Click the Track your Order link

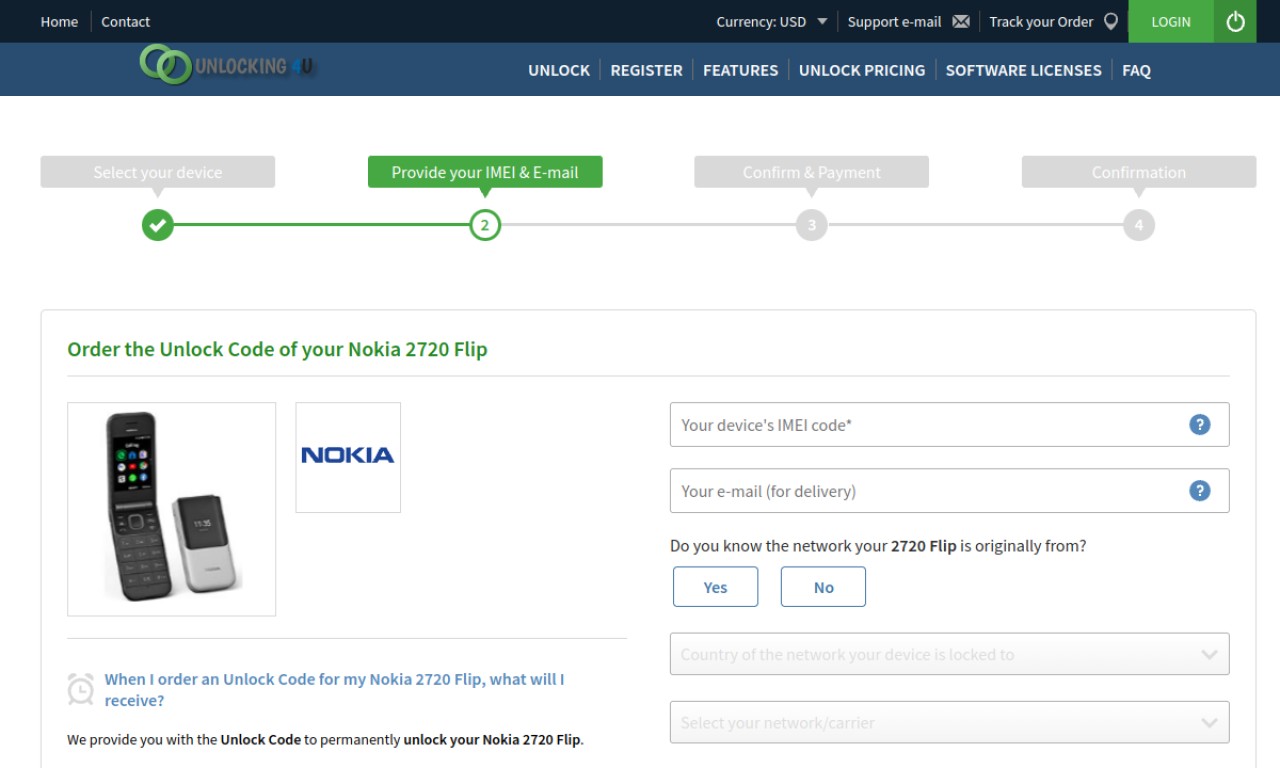(1041, 21)
